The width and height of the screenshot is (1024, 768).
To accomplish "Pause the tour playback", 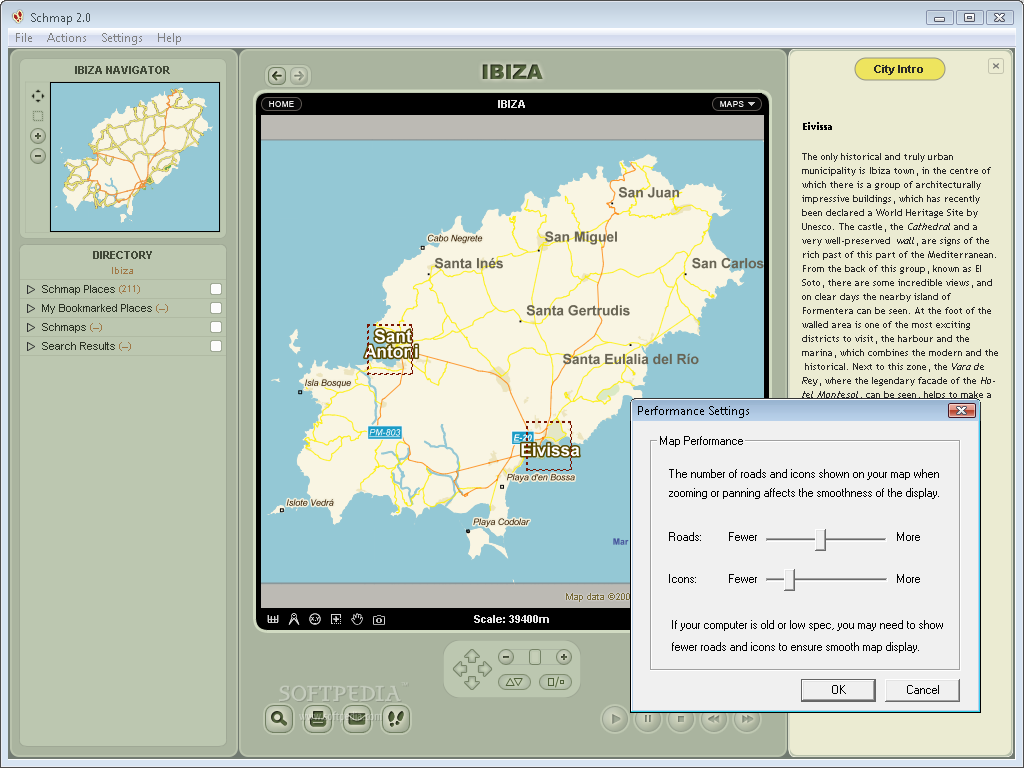I will pos(648,719).
